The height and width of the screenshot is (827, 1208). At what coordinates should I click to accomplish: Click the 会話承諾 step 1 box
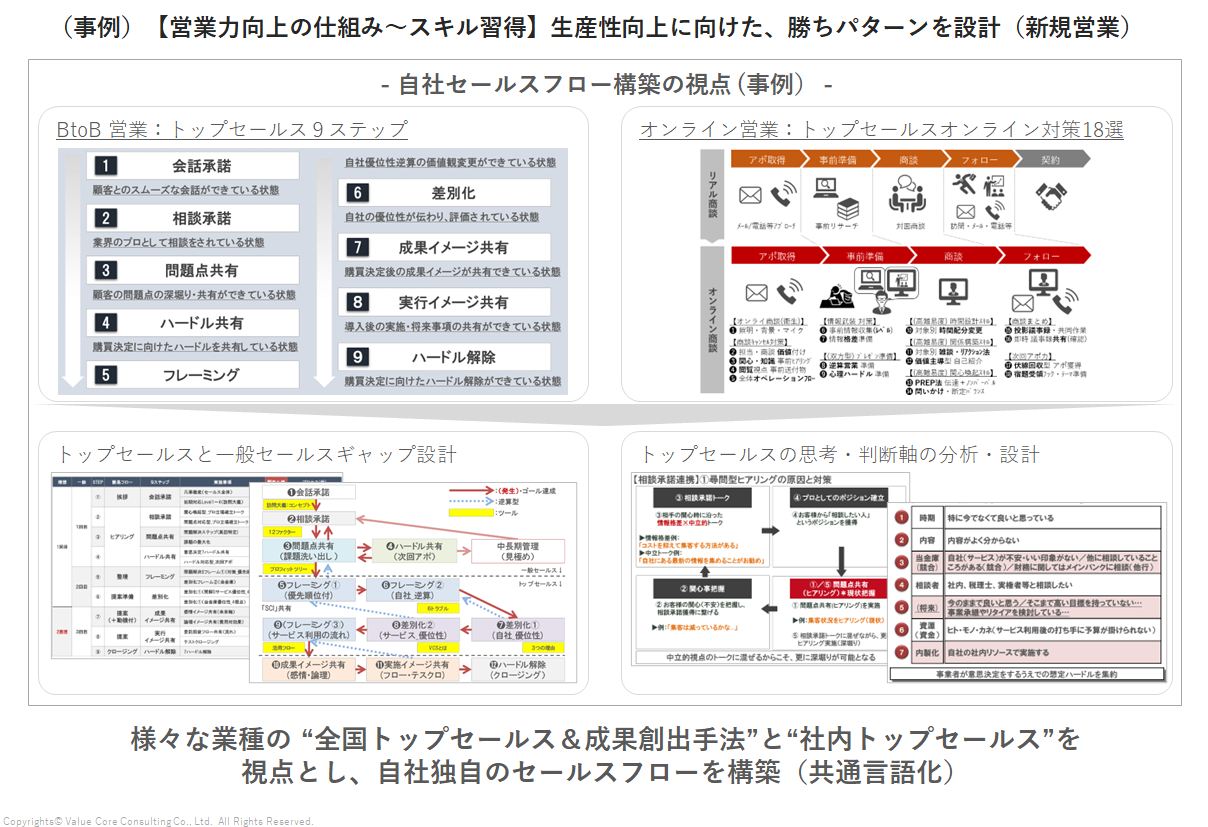tap(194, 166)
